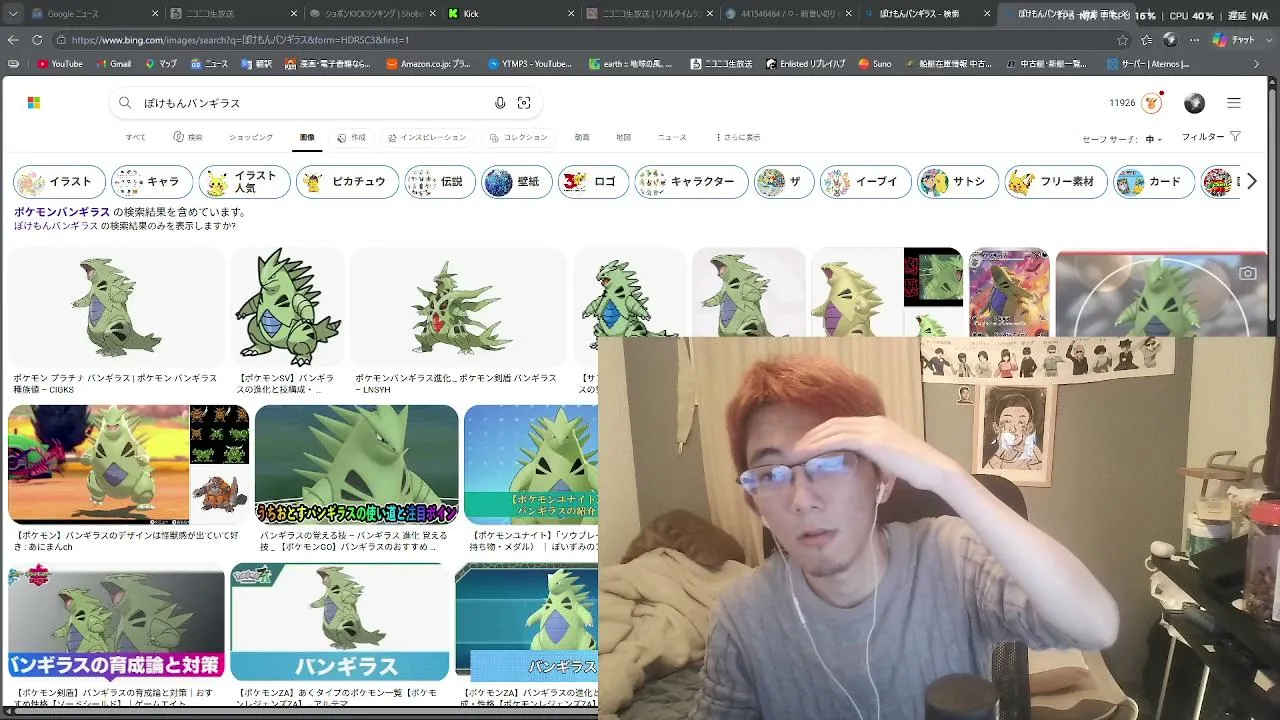Open the Suno bookmark
Viewport: 1280px width, 720px height.
[875, 64]
